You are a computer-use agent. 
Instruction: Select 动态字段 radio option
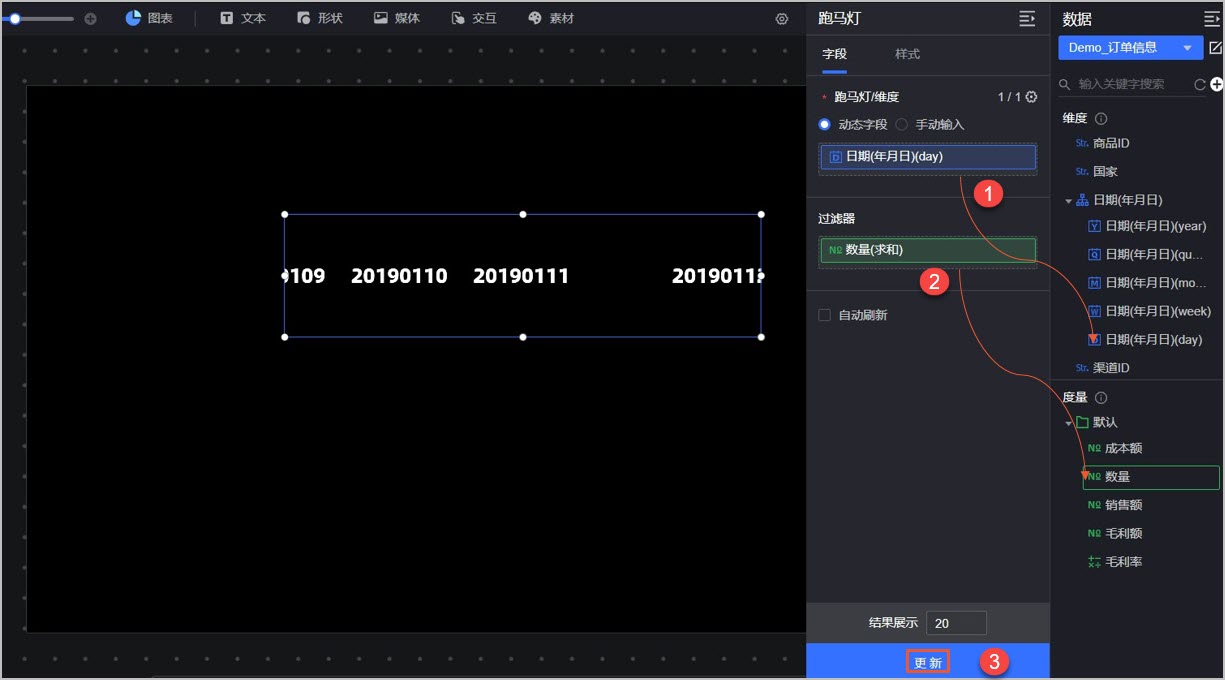824,125
